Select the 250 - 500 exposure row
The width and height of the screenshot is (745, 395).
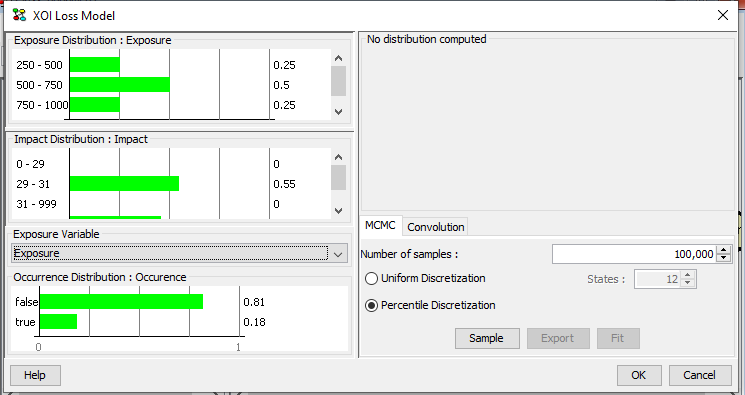tap(171, 65)
